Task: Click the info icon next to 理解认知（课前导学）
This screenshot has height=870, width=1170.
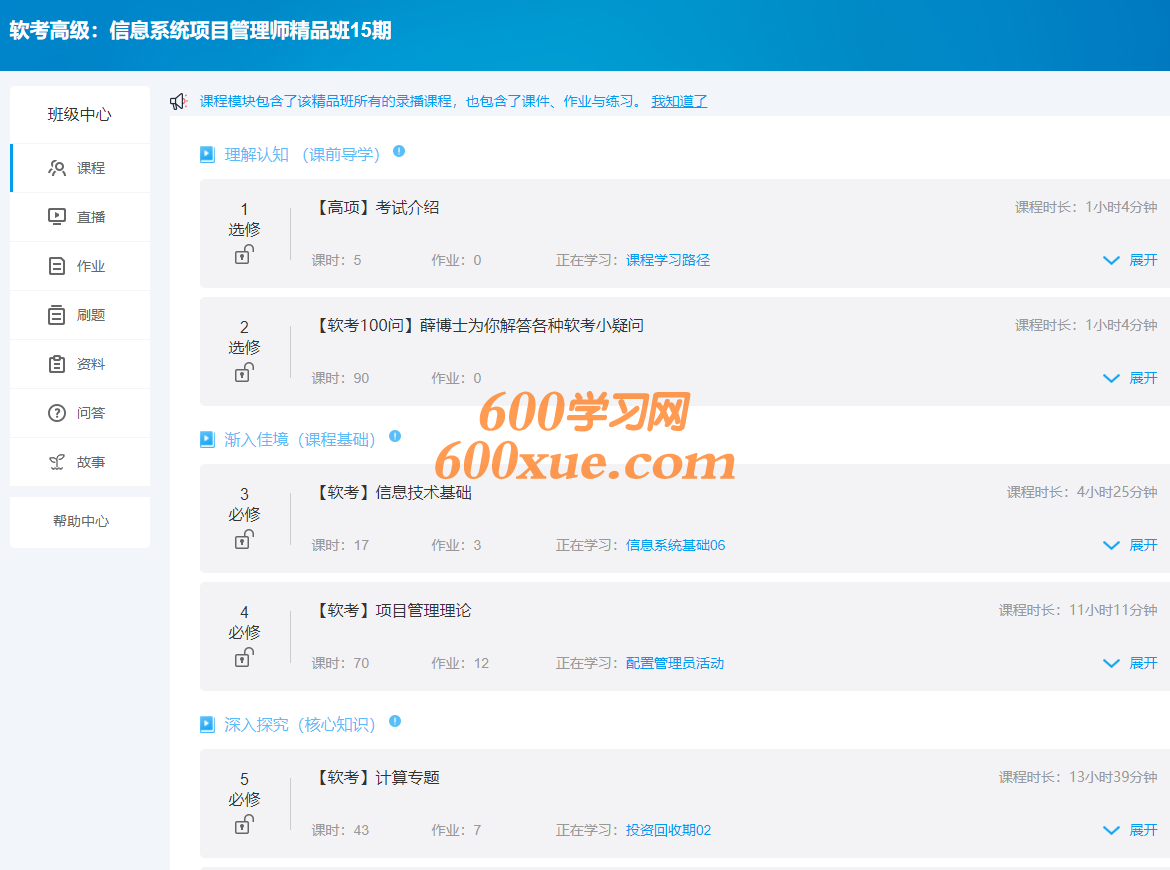Action: click(399, 151)
